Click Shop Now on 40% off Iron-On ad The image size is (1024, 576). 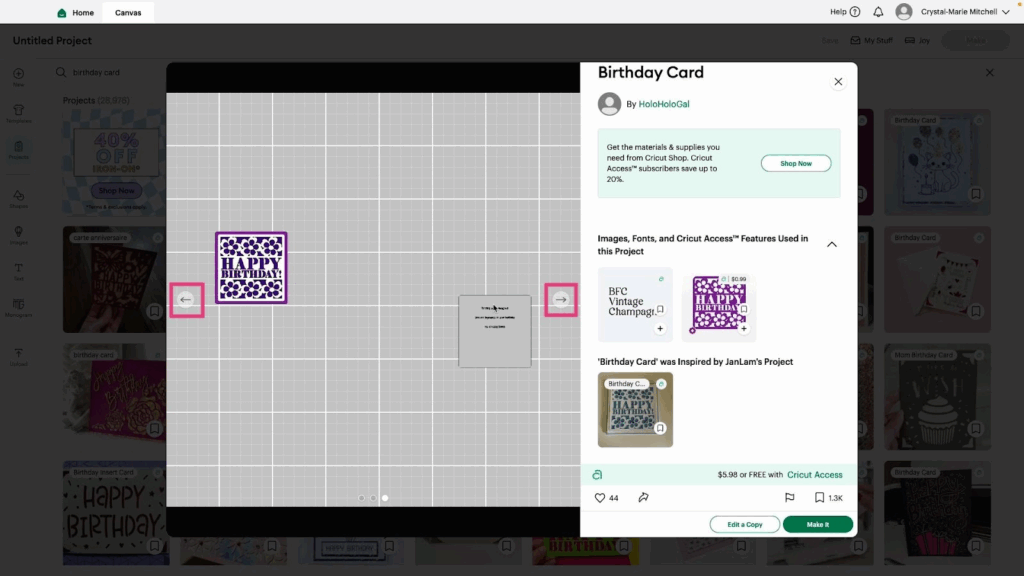[116, 191]
